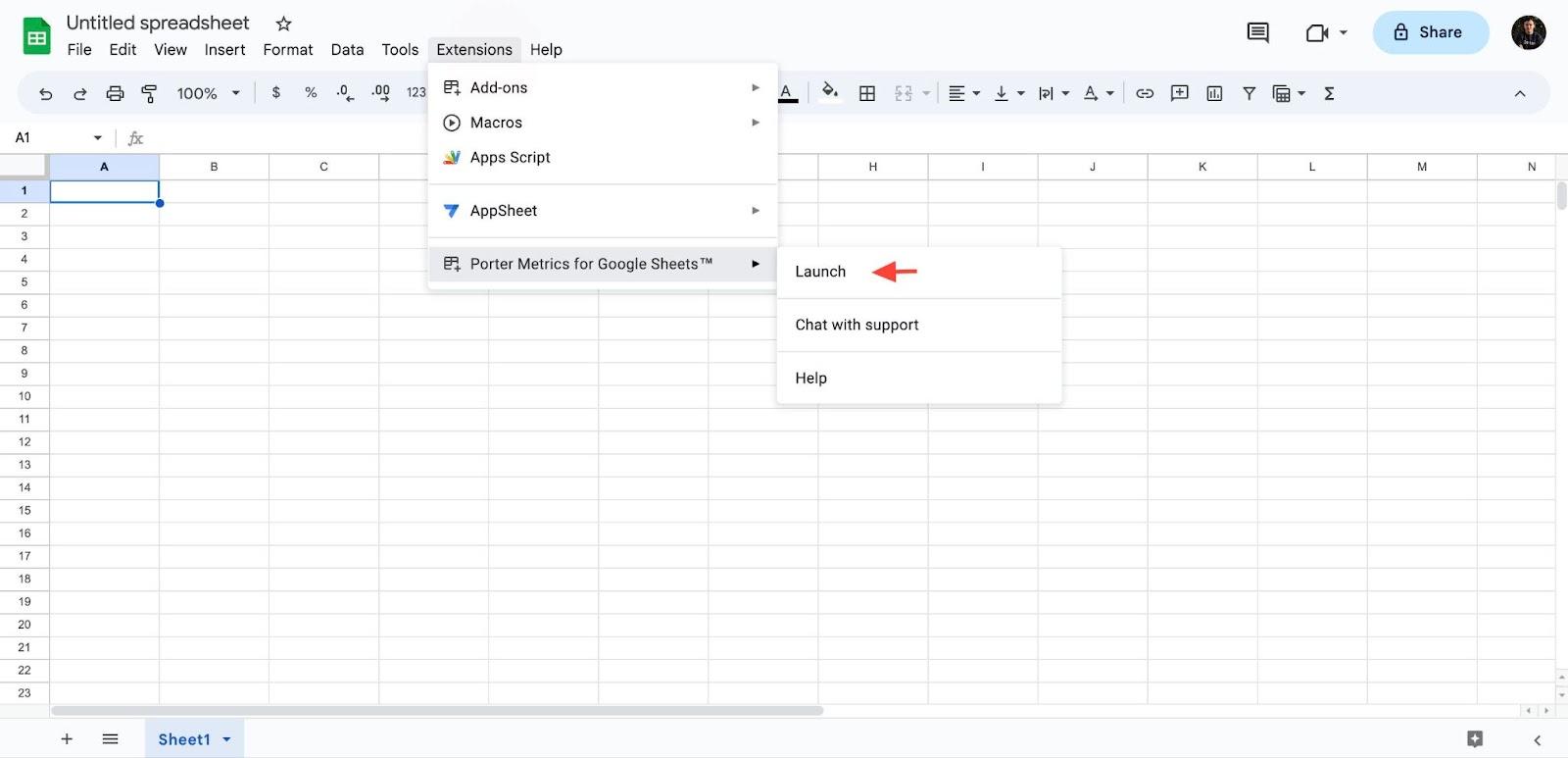The image size is (1568, 758).
Task: Open Apps Script from Extensions menu
Action: 603,157
